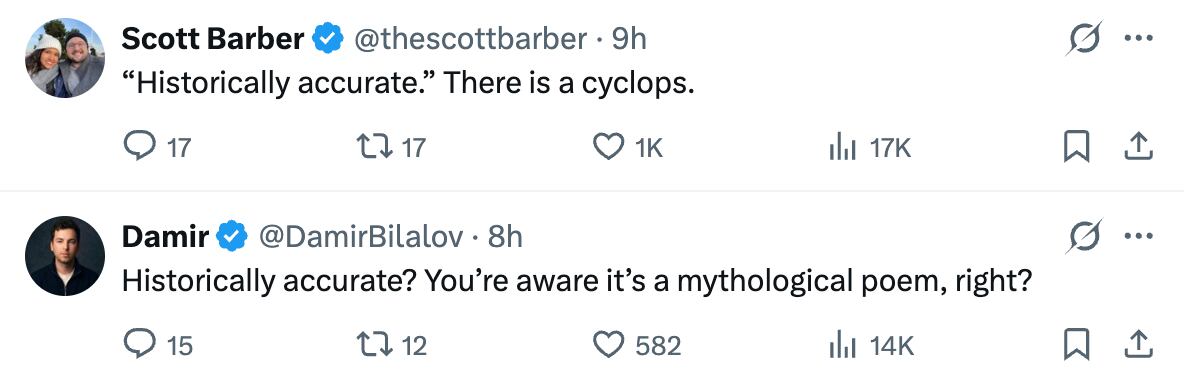View analytics for Damir's tweet

coord(841,344)
